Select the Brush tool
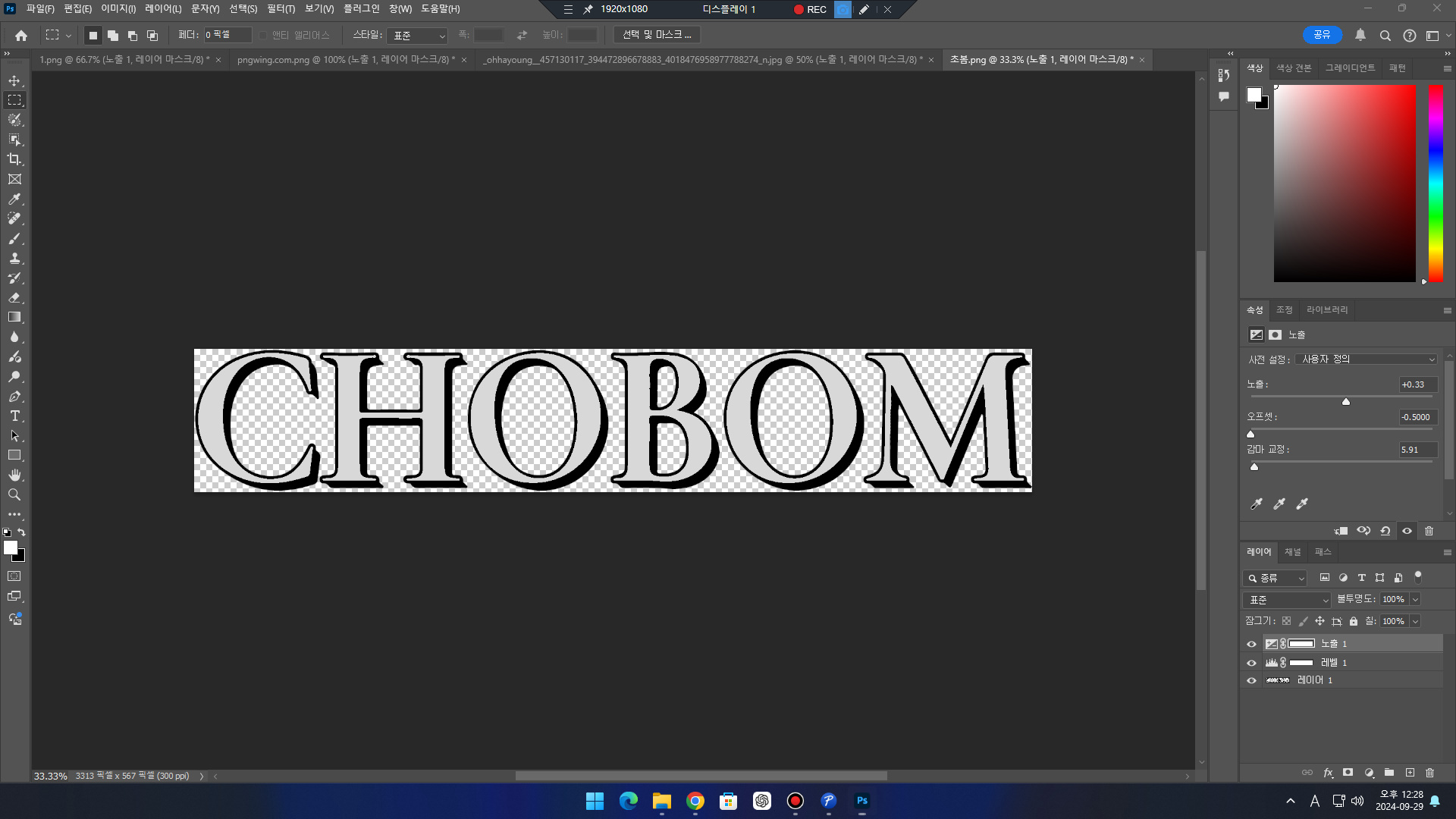 [x=14, y=238]
